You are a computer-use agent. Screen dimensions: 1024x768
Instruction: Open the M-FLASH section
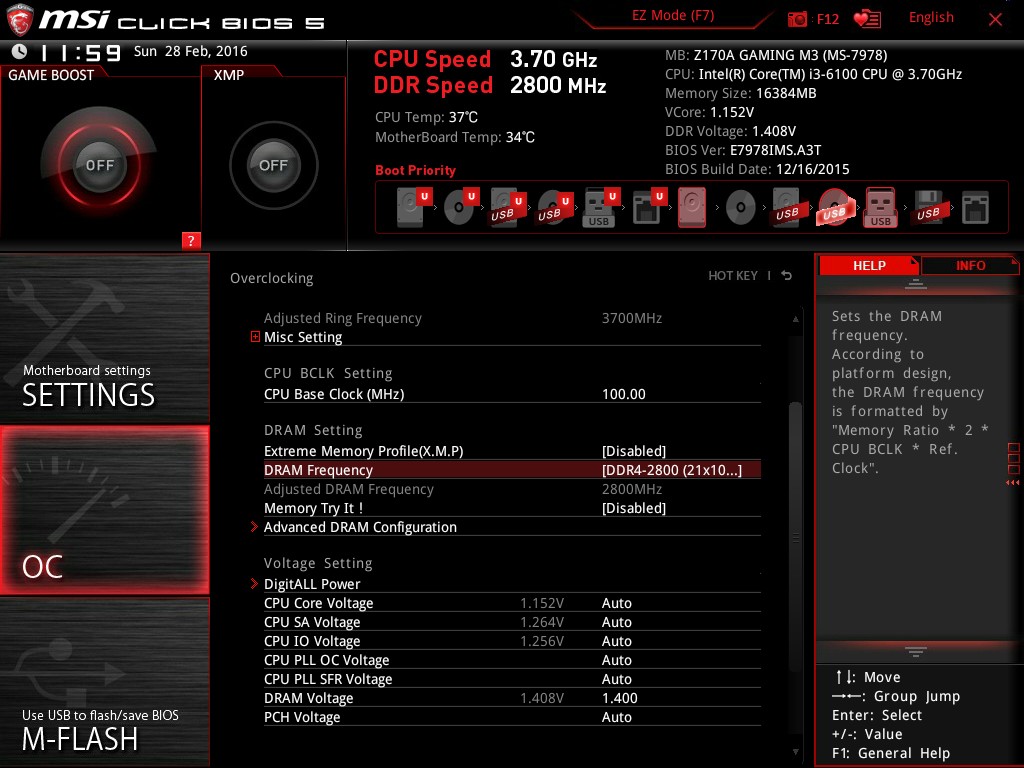tap(104, 682)
